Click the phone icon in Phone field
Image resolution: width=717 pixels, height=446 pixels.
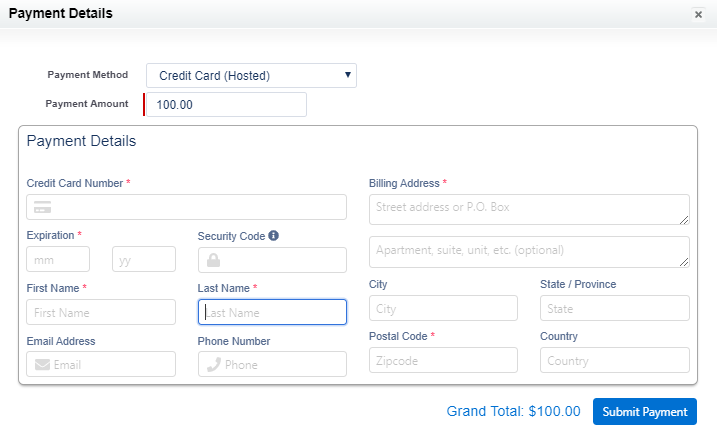(213, 365)
